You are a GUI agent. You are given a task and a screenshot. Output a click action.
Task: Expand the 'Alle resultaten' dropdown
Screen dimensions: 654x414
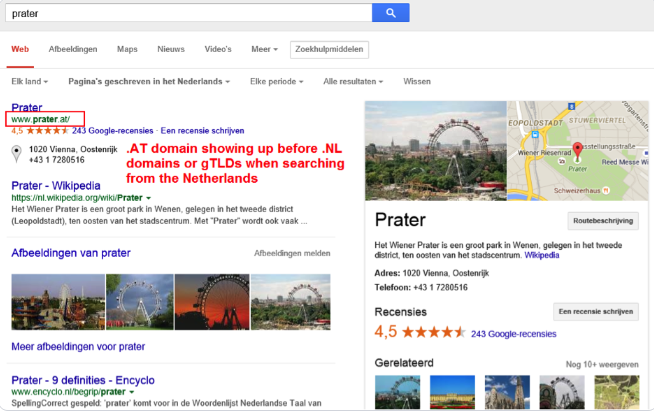point(353,82)
